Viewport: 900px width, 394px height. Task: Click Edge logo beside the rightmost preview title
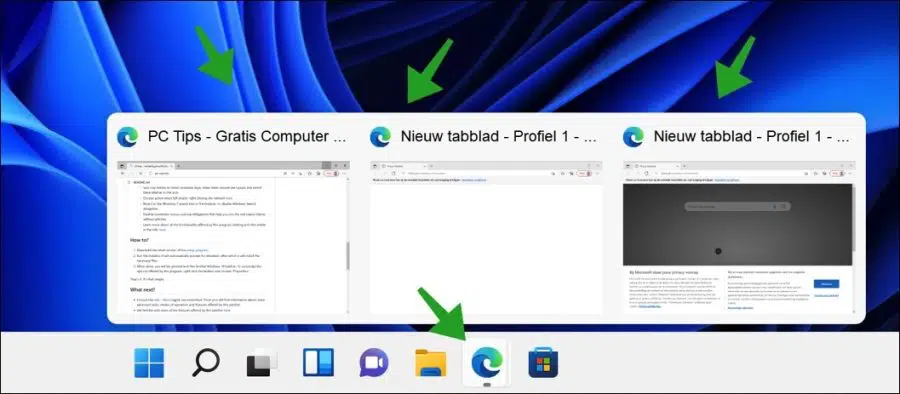point(633,137)
